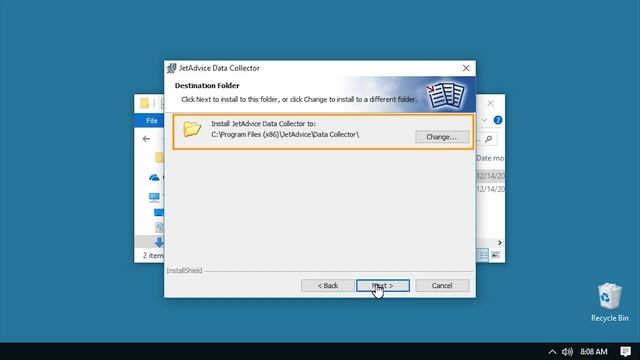Click the destination folder icon
This screenshot has height=360, width=640.
click(191, 129)
